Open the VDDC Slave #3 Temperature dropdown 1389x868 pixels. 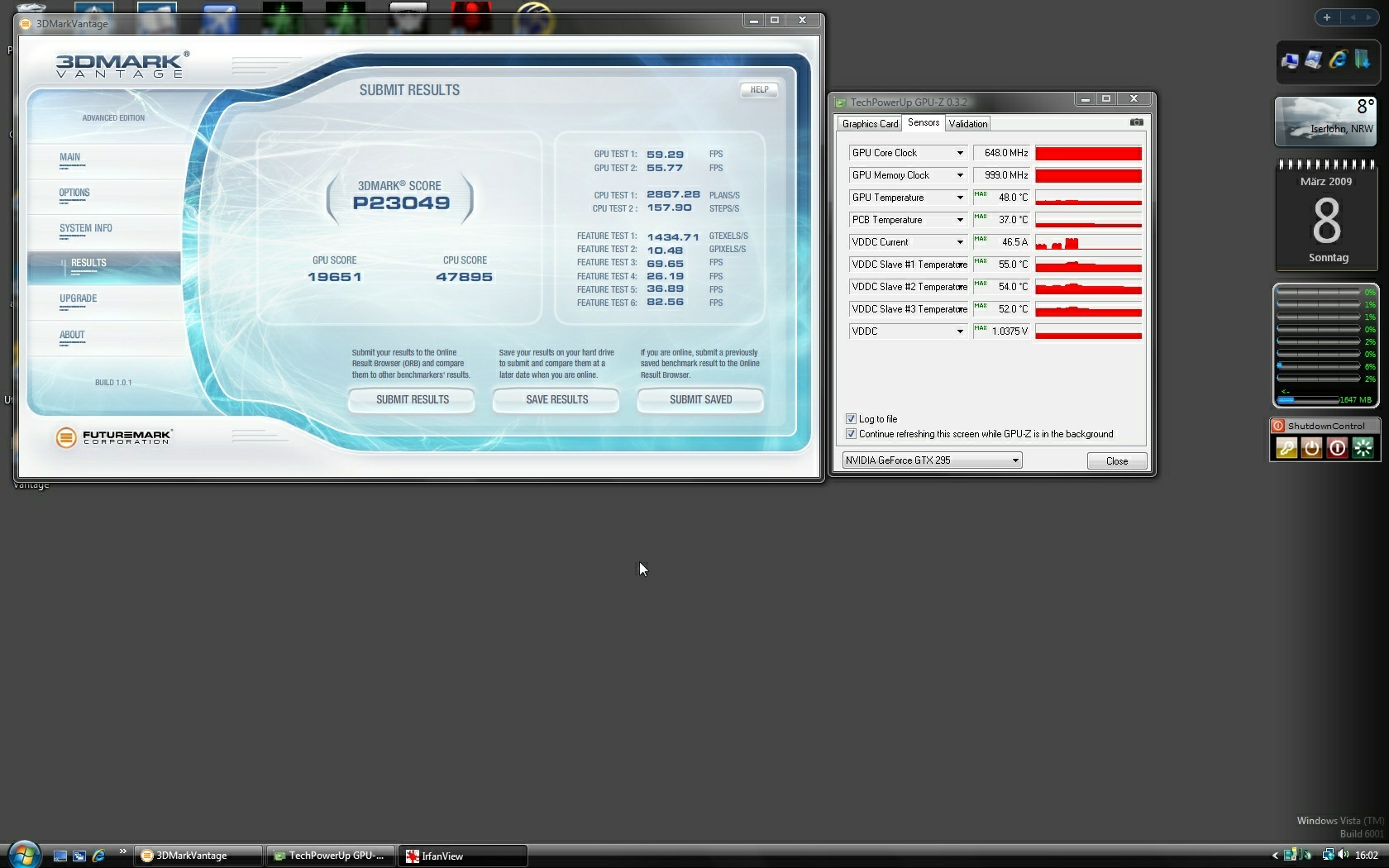coord(960,309)
